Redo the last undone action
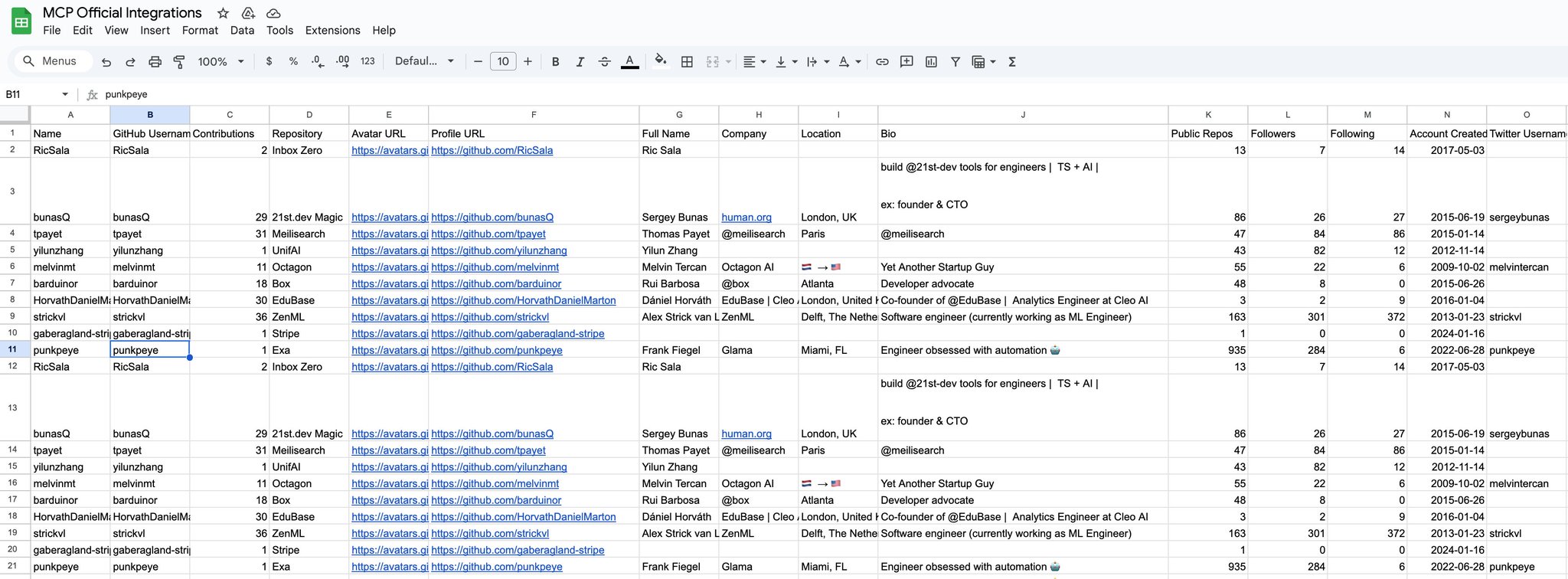 point(130,62)
